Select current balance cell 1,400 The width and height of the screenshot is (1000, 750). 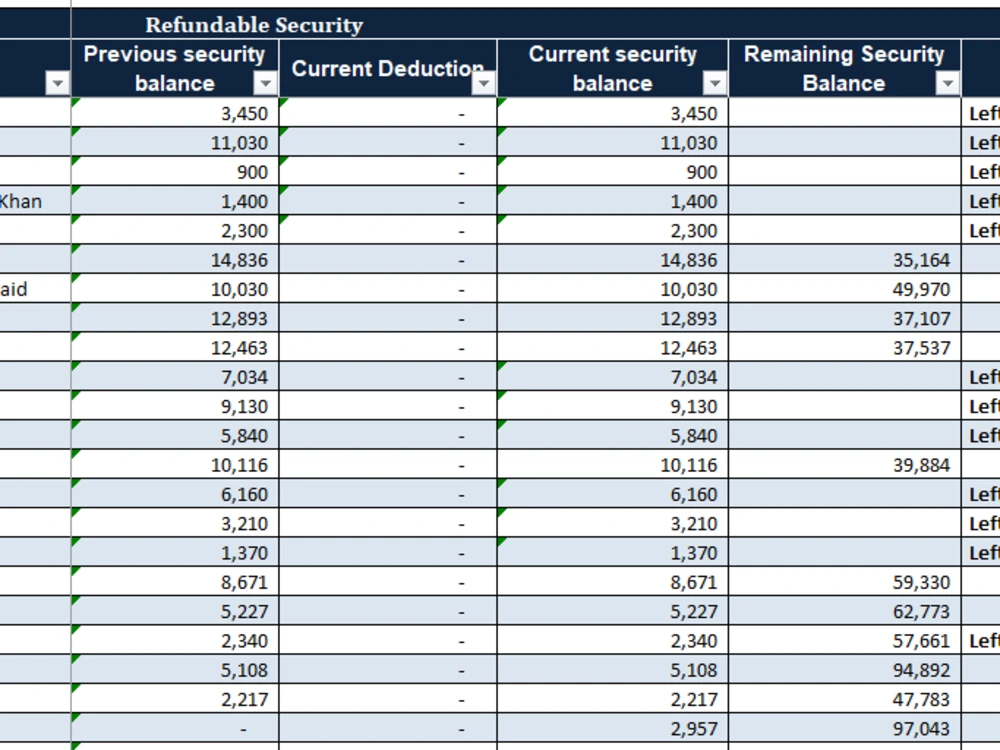612,201
